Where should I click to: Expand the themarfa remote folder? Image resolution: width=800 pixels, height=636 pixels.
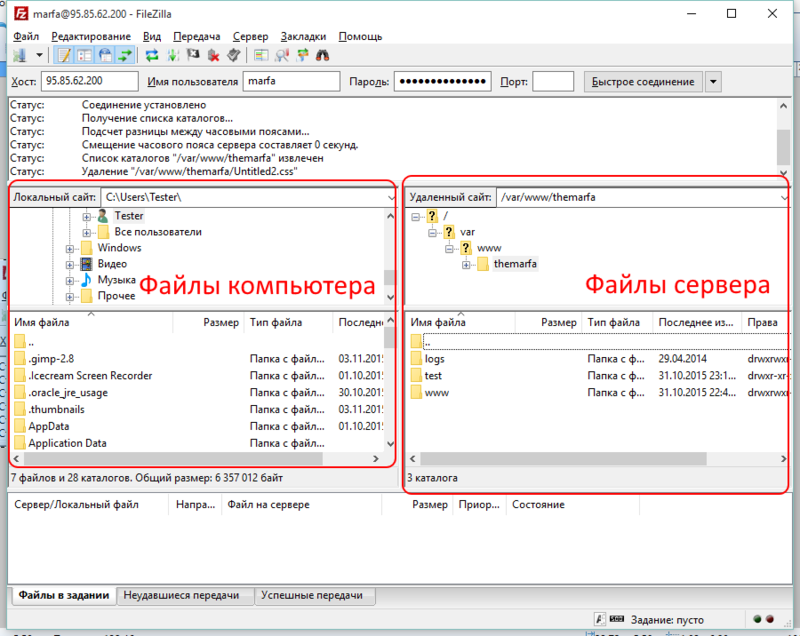466,265
